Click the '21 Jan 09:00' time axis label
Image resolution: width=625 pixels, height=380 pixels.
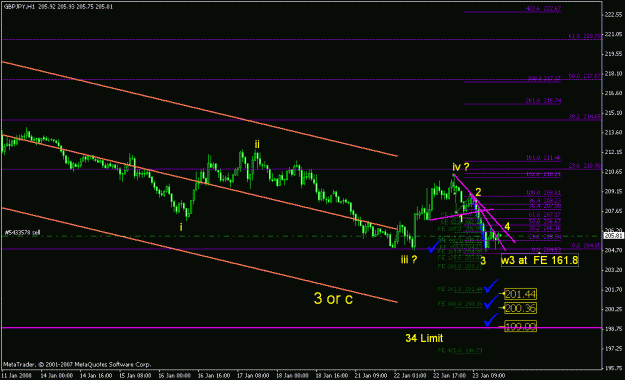[x=371, y=376]
